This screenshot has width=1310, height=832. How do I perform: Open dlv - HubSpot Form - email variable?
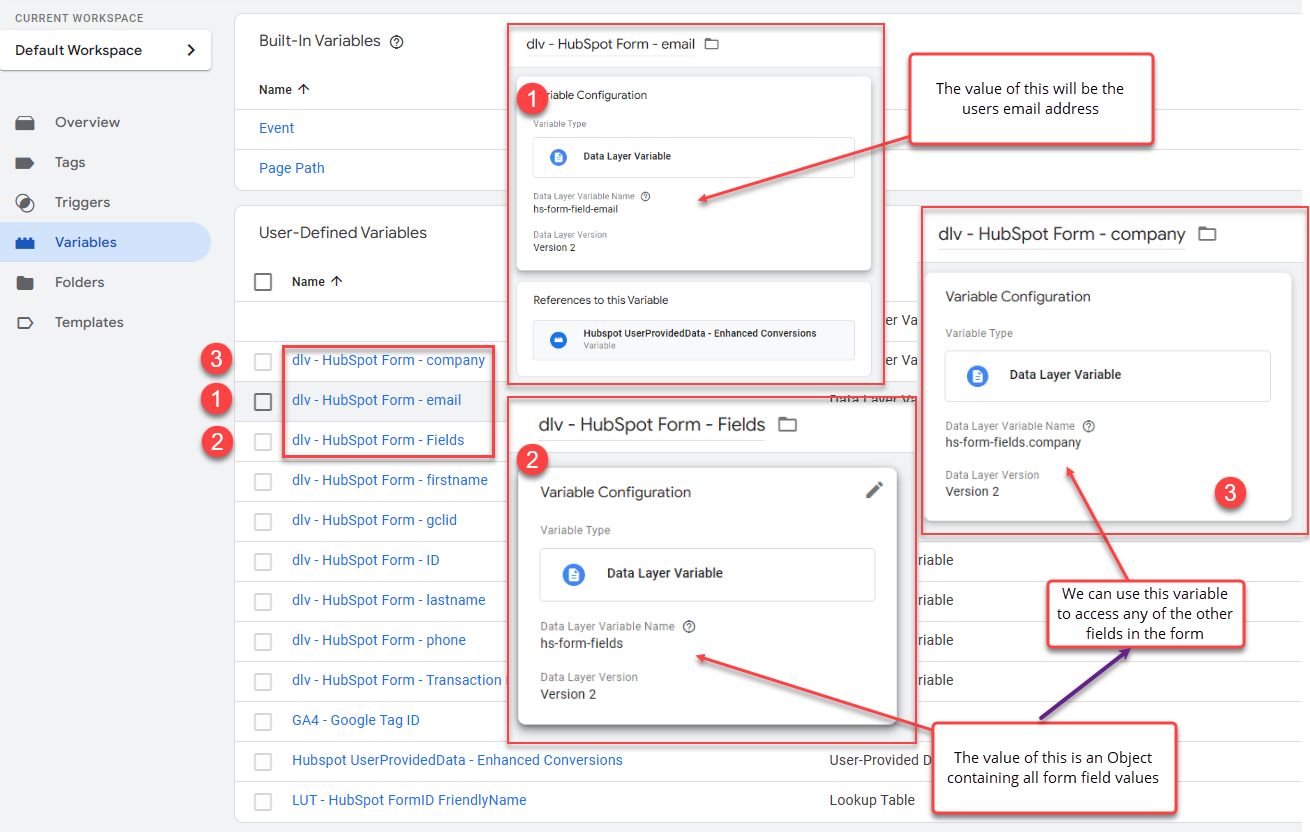(x=376, y=400)
